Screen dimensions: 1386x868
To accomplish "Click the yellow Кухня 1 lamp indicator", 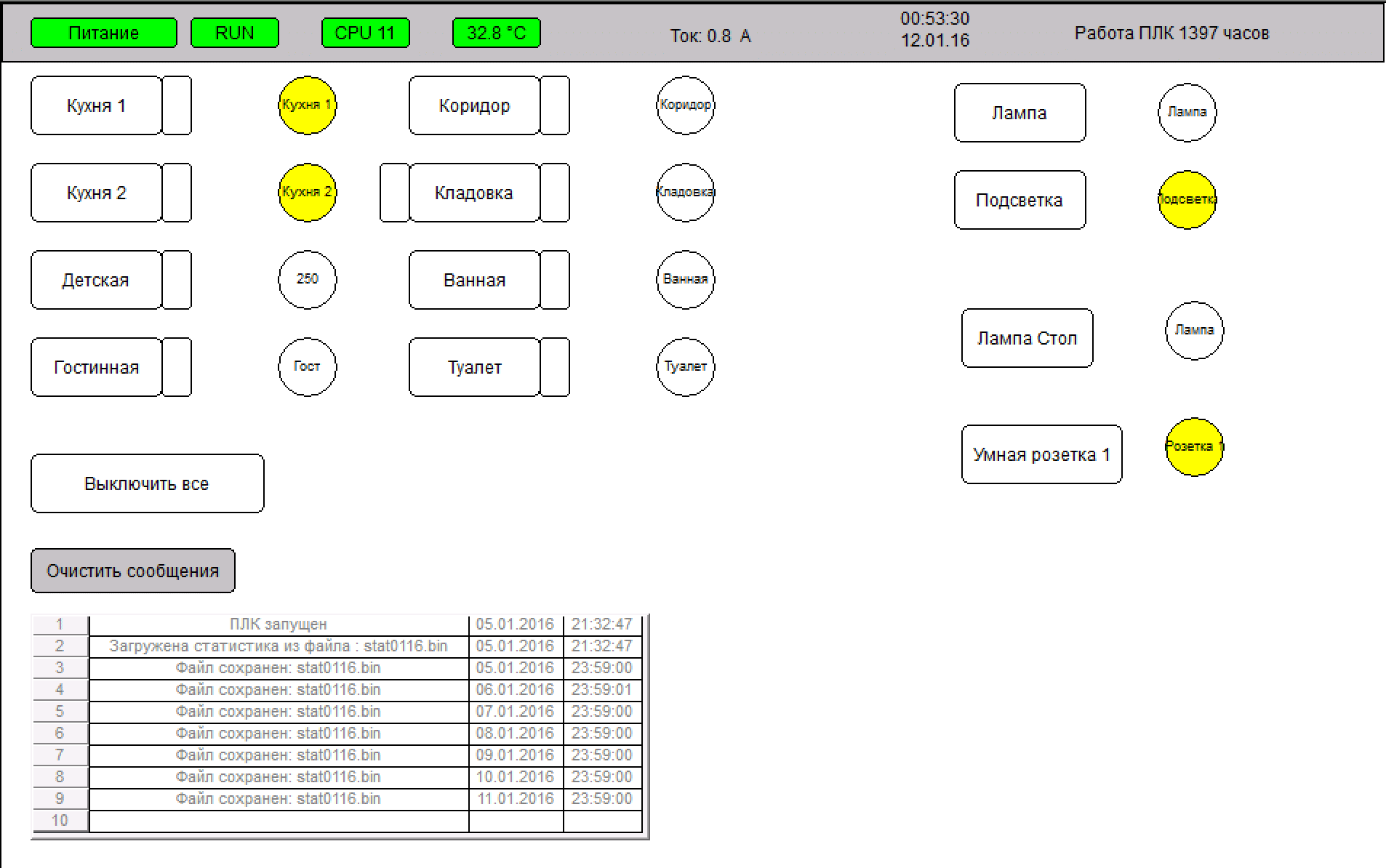I will pyautogui.click(x=307, y=105).
